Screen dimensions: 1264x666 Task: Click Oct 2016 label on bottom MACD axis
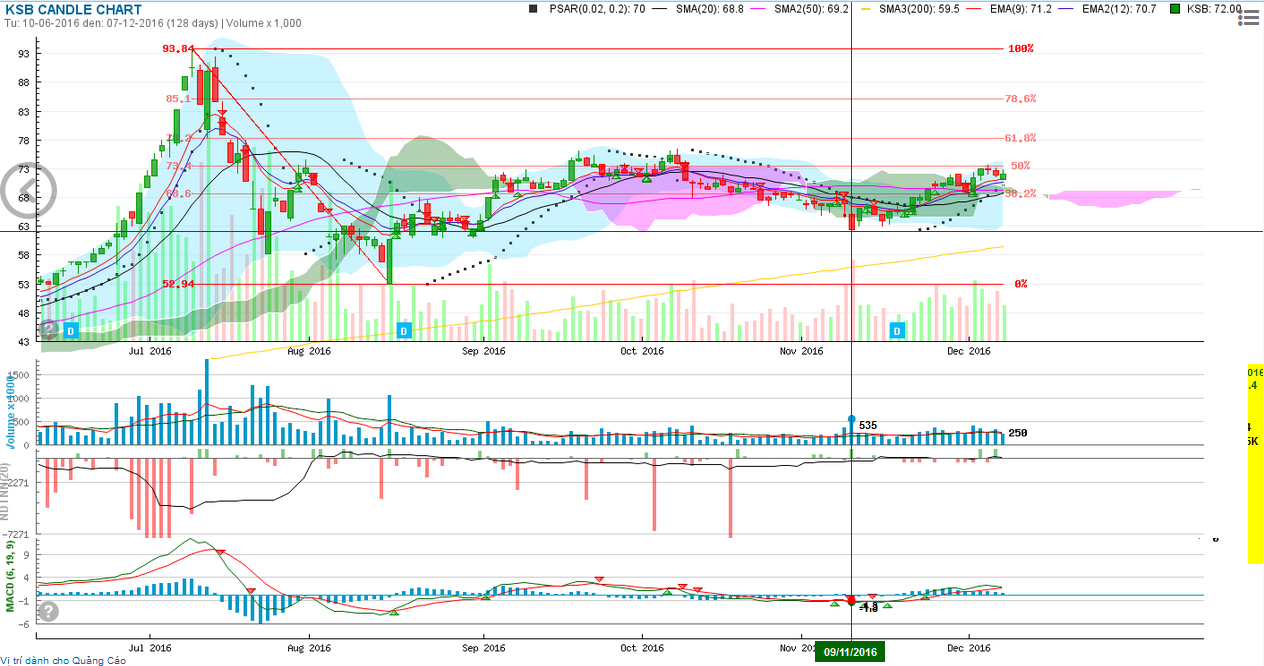[641, 648]
